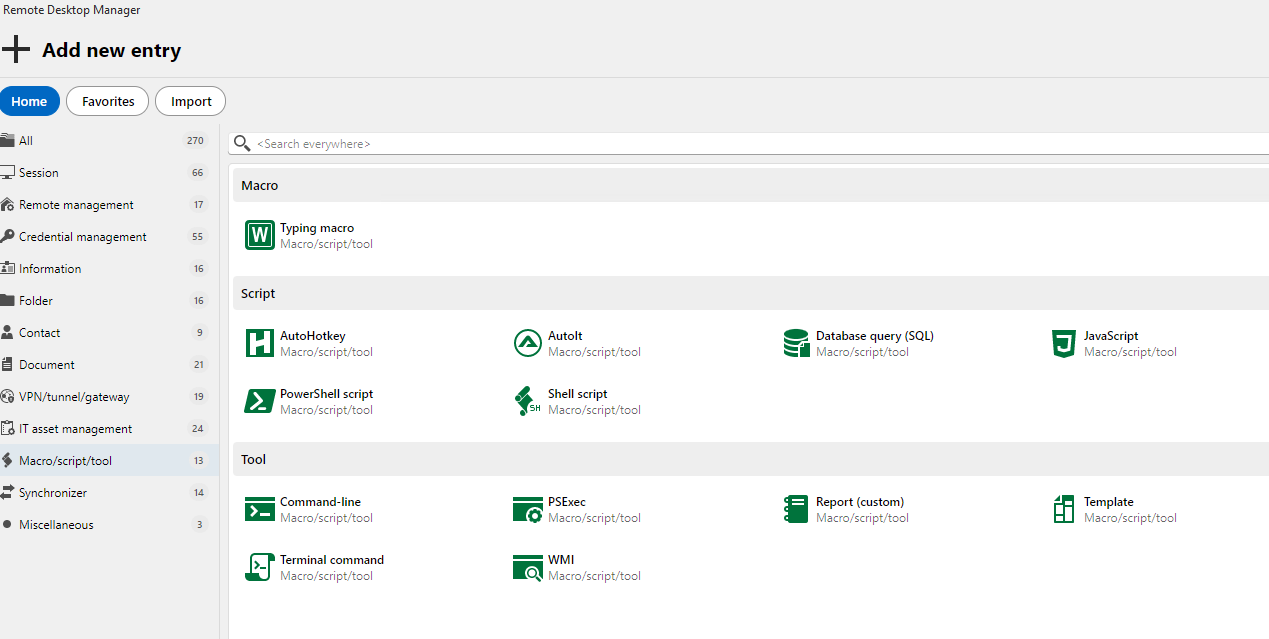
Task: Click the Report (custom) entry name
Action: pos(860,502)
